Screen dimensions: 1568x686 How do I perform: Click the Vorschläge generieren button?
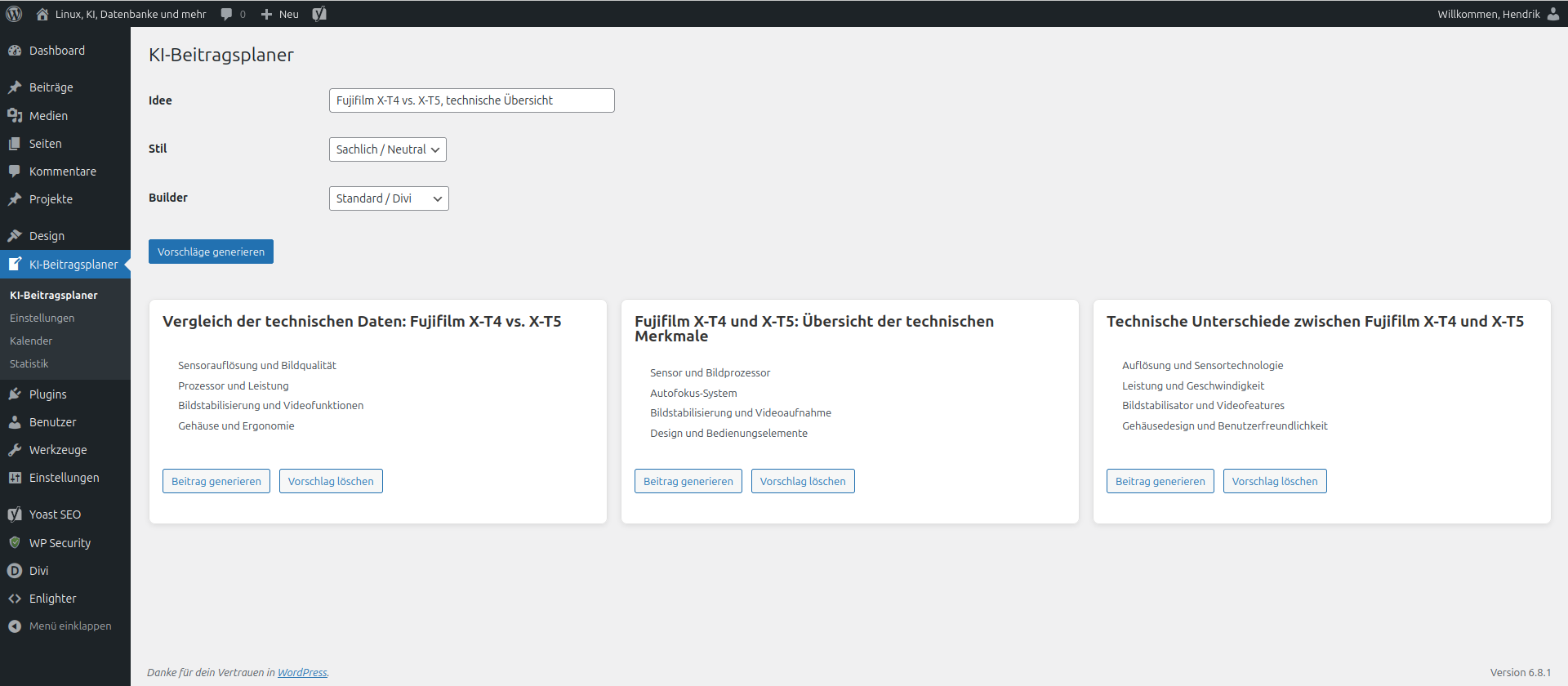pyautogui.click(x=211, y=252)
